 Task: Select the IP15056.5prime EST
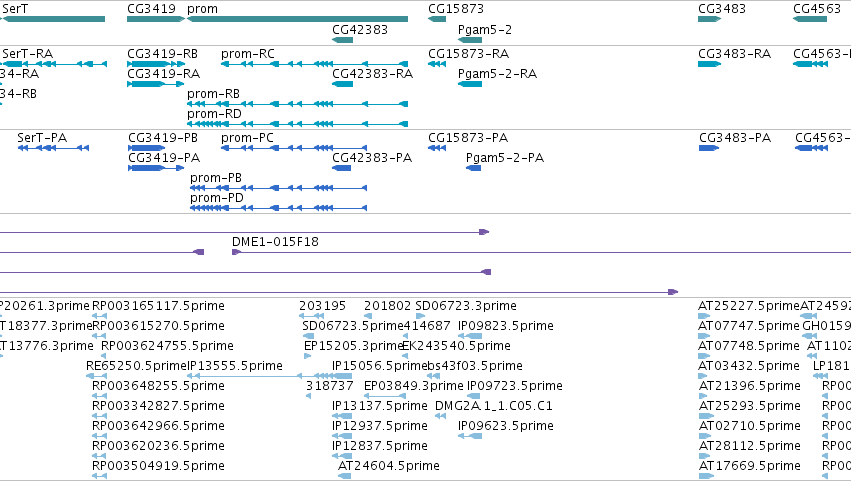pyautogui.click(x=342, y=376)
